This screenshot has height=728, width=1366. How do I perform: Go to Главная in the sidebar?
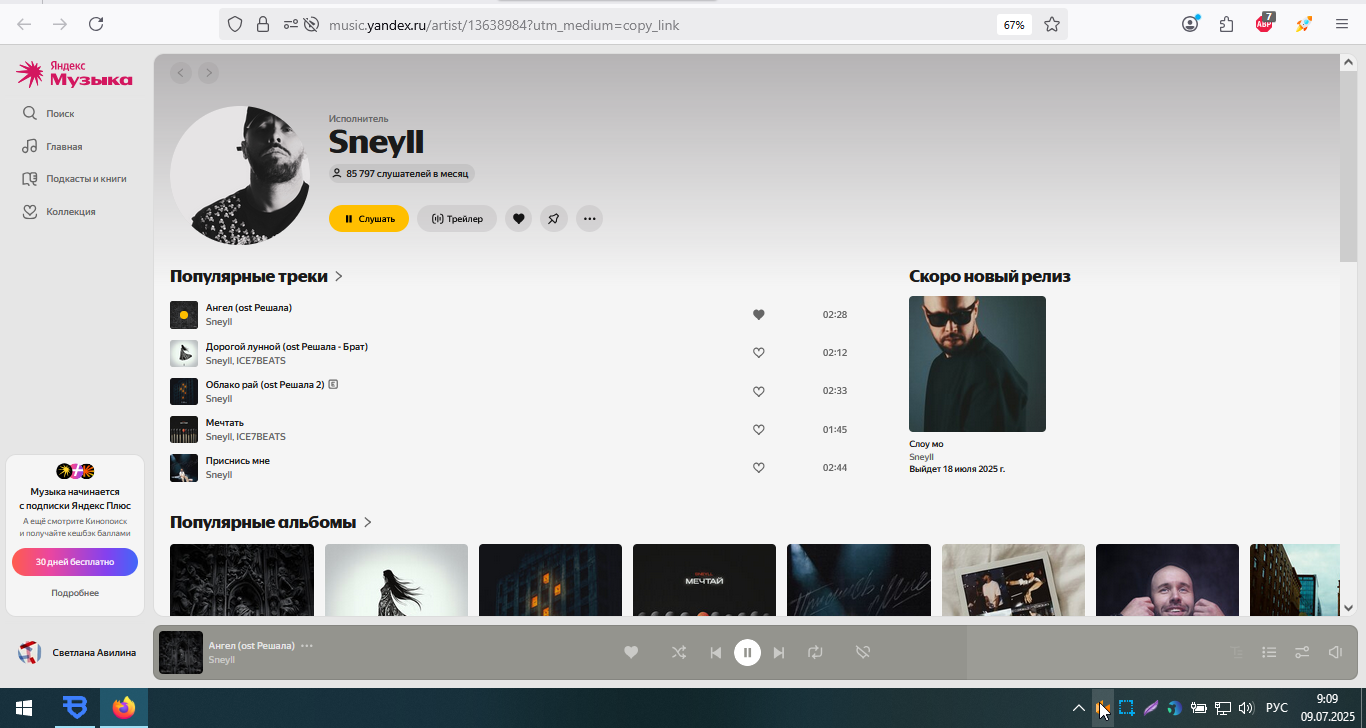click(52, 146)
